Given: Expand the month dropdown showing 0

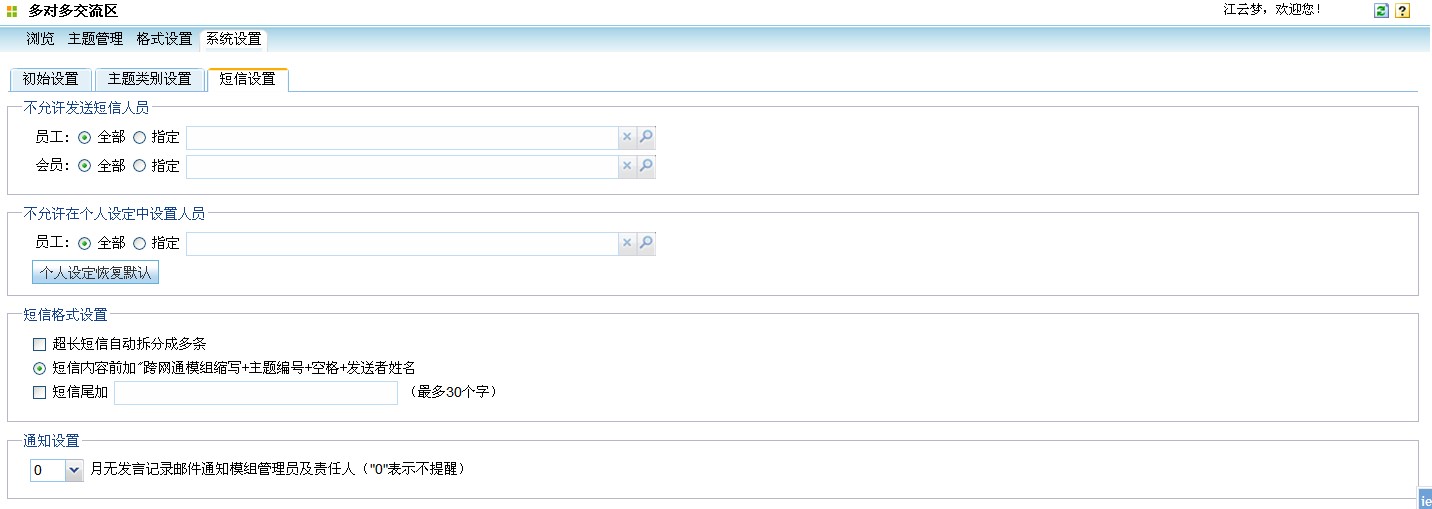Looking at the screenshot, I should (x=74, y=470).
